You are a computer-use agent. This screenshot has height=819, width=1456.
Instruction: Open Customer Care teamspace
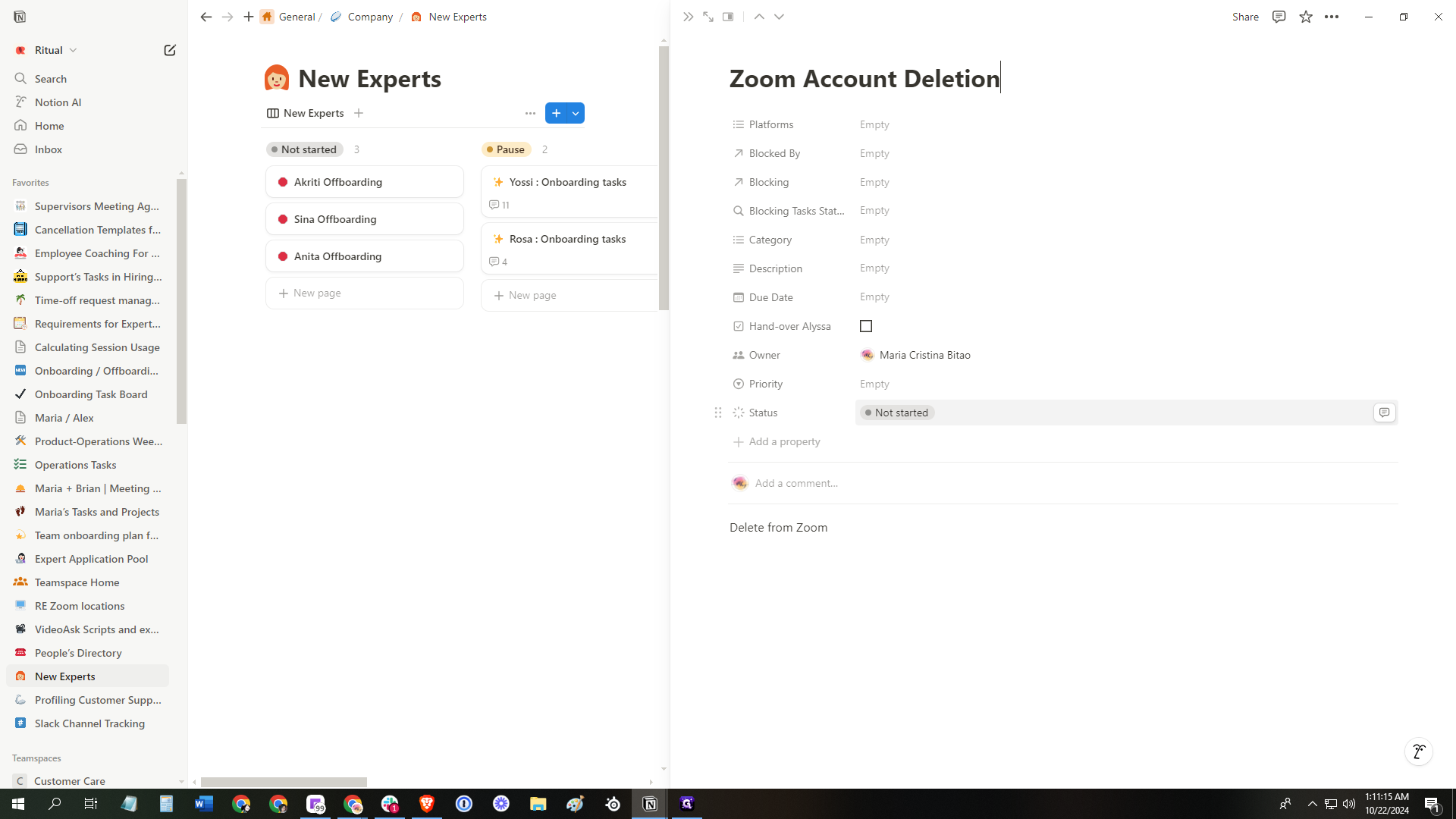pos(87,781)
